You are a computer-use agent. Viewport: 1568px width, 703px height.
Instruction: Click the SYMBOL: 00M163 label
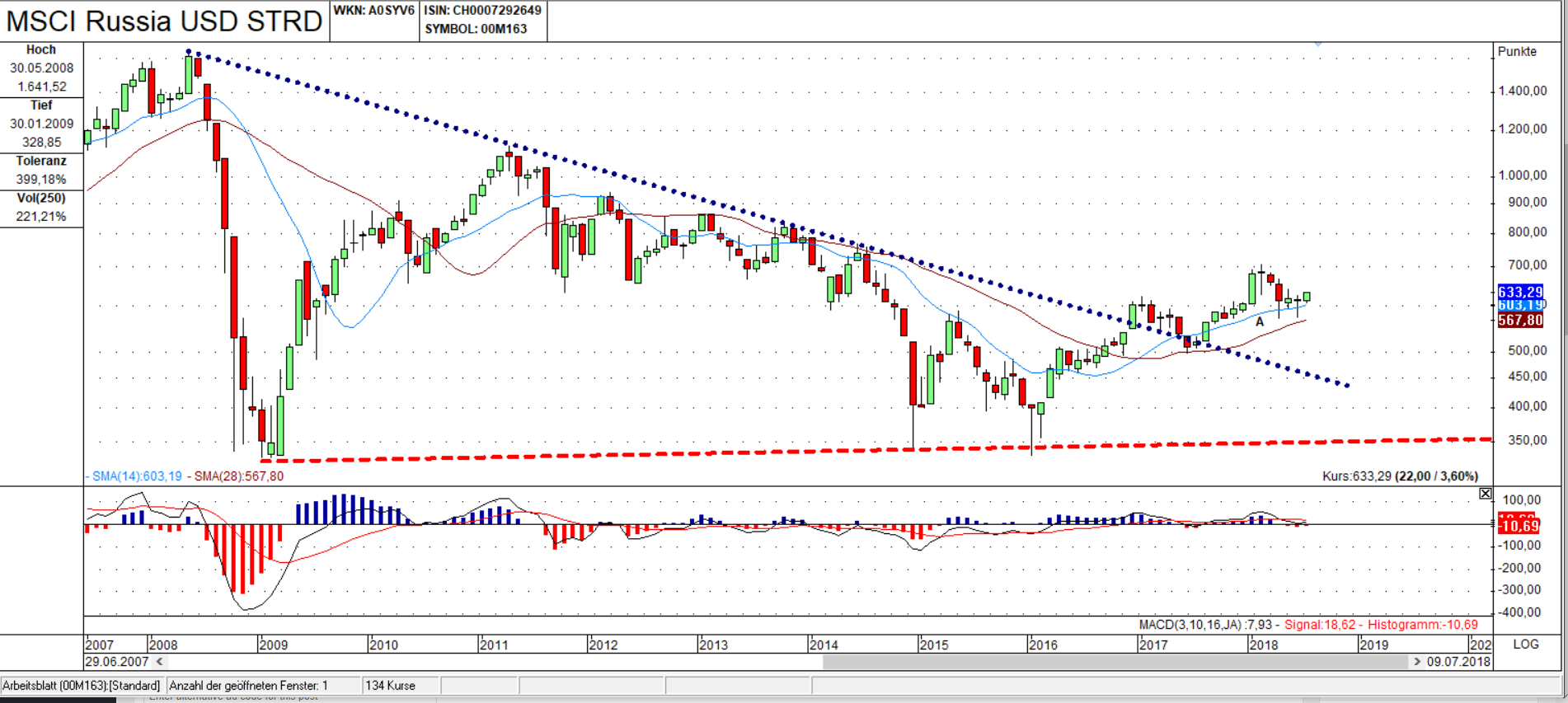[x=476, y=29]
